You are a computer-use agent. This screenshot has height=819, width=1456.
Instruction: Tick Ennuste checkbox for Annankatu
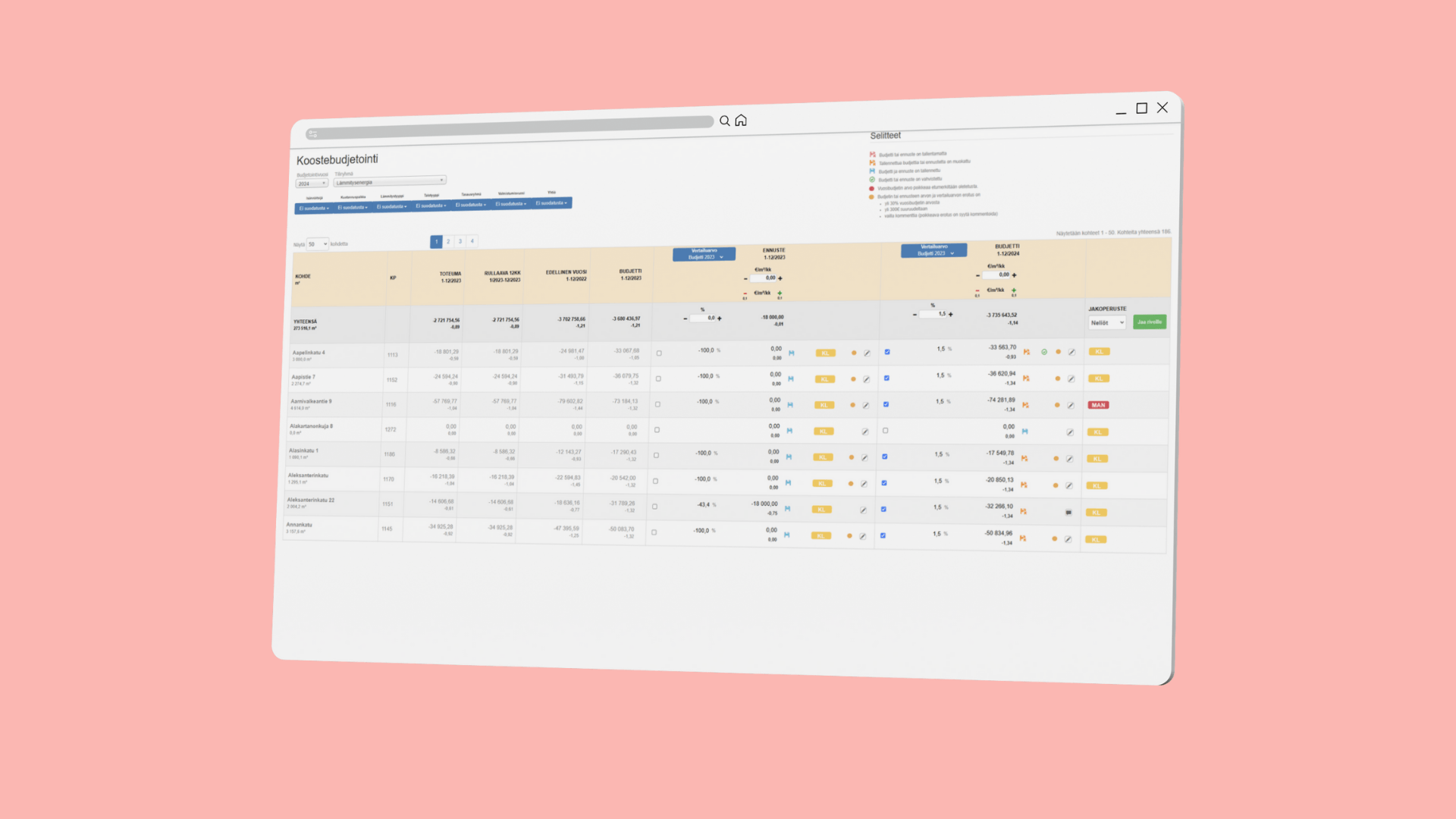(654, 532)
